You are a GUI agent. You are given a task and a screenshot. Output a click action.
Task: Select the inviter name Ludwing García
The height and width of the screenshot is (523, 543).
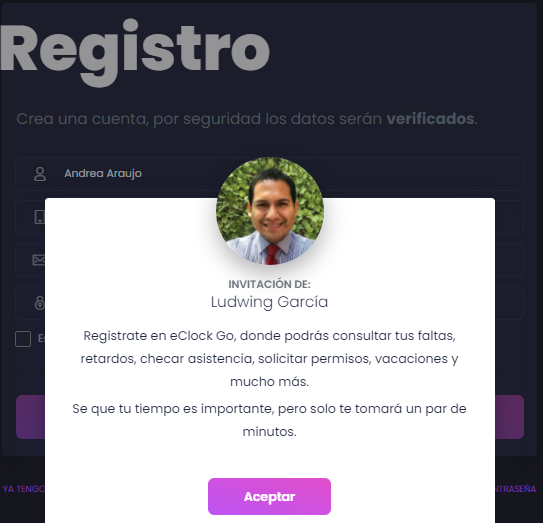269,302
